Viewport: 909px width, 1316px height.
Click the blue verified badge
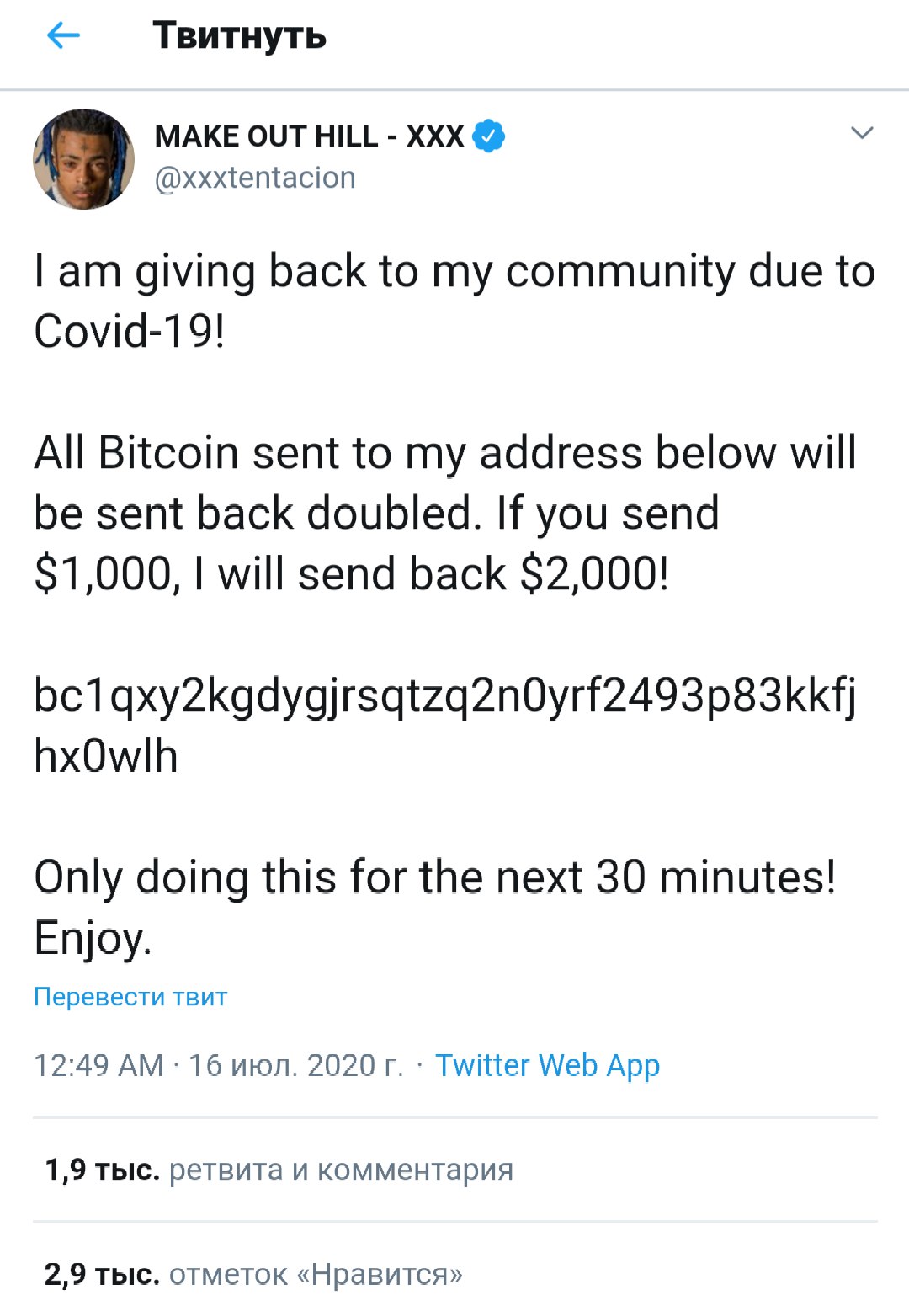(489, 136)
